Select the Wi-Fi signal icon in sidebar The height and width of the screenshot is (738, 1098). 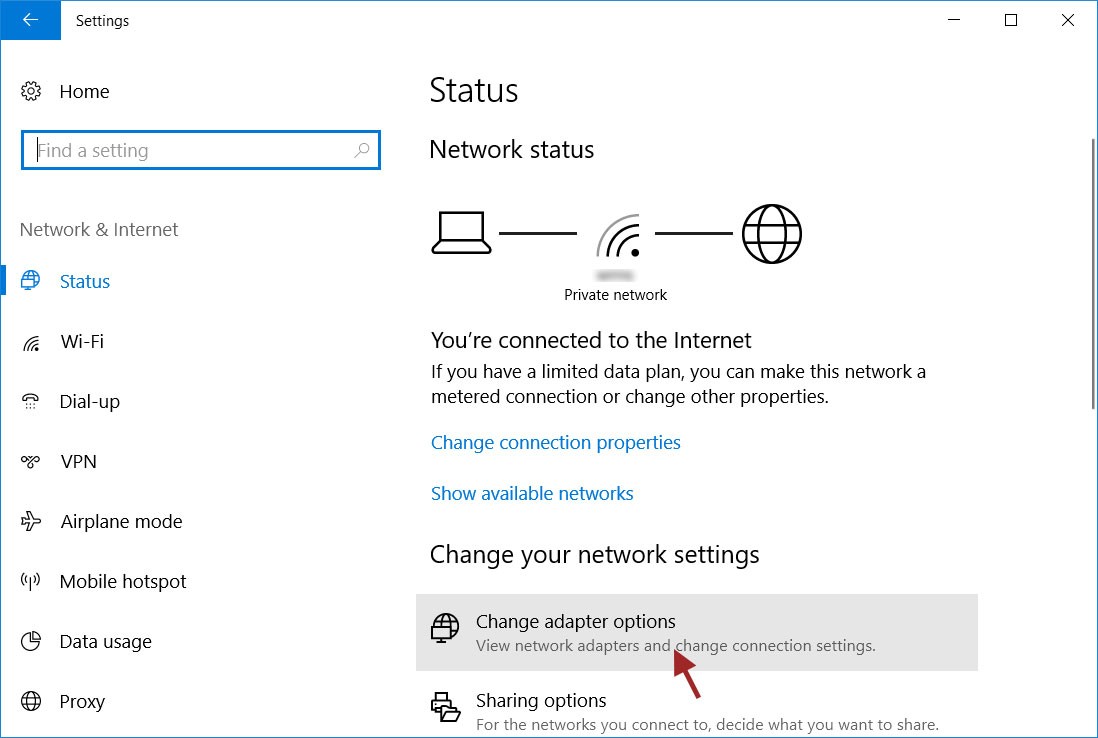click(x=31, y=342)
